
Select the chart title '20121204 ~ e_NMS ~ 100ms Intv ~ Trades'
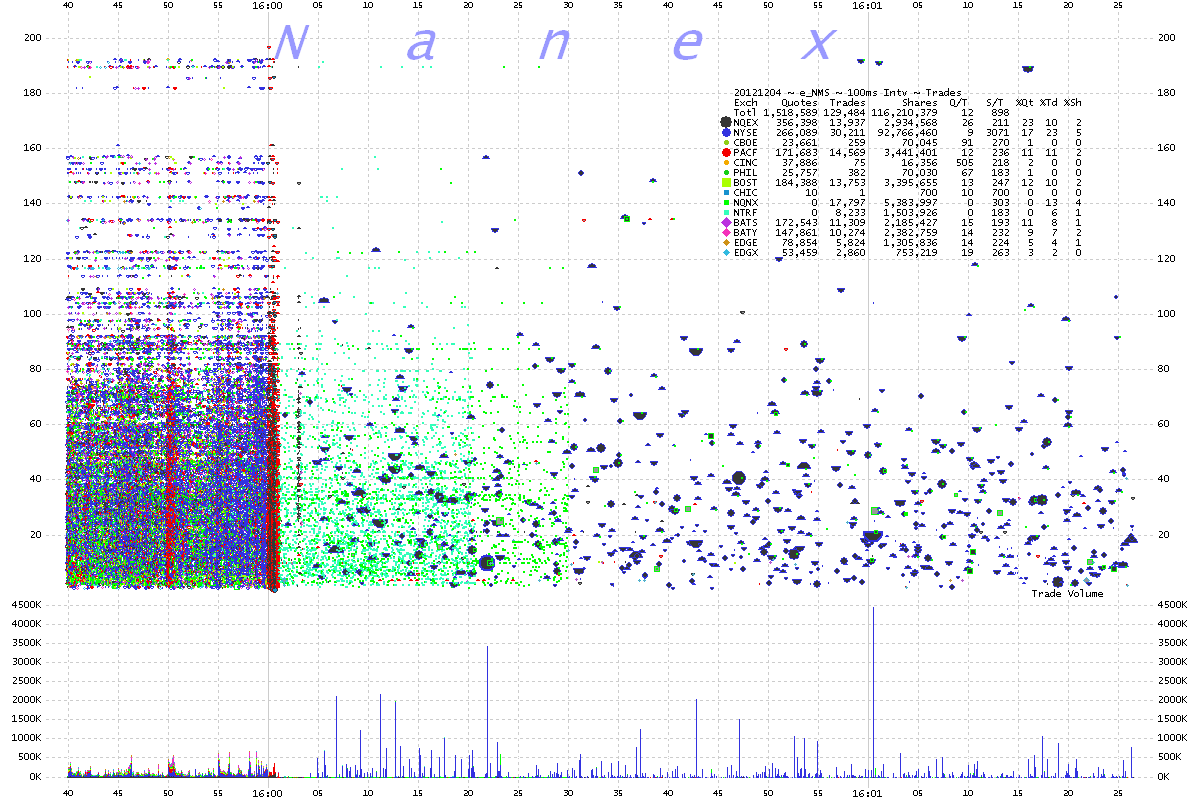tap(847, 93)
